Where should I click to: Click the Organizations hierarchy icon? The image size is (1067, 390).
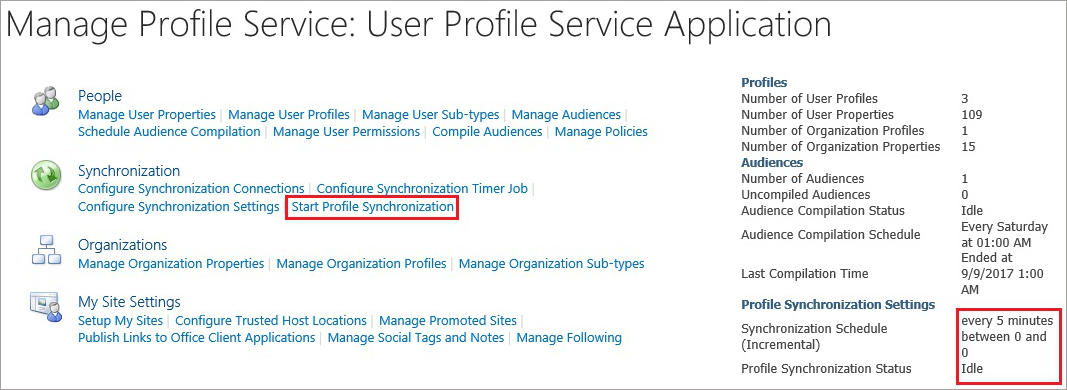pos(46,250)
